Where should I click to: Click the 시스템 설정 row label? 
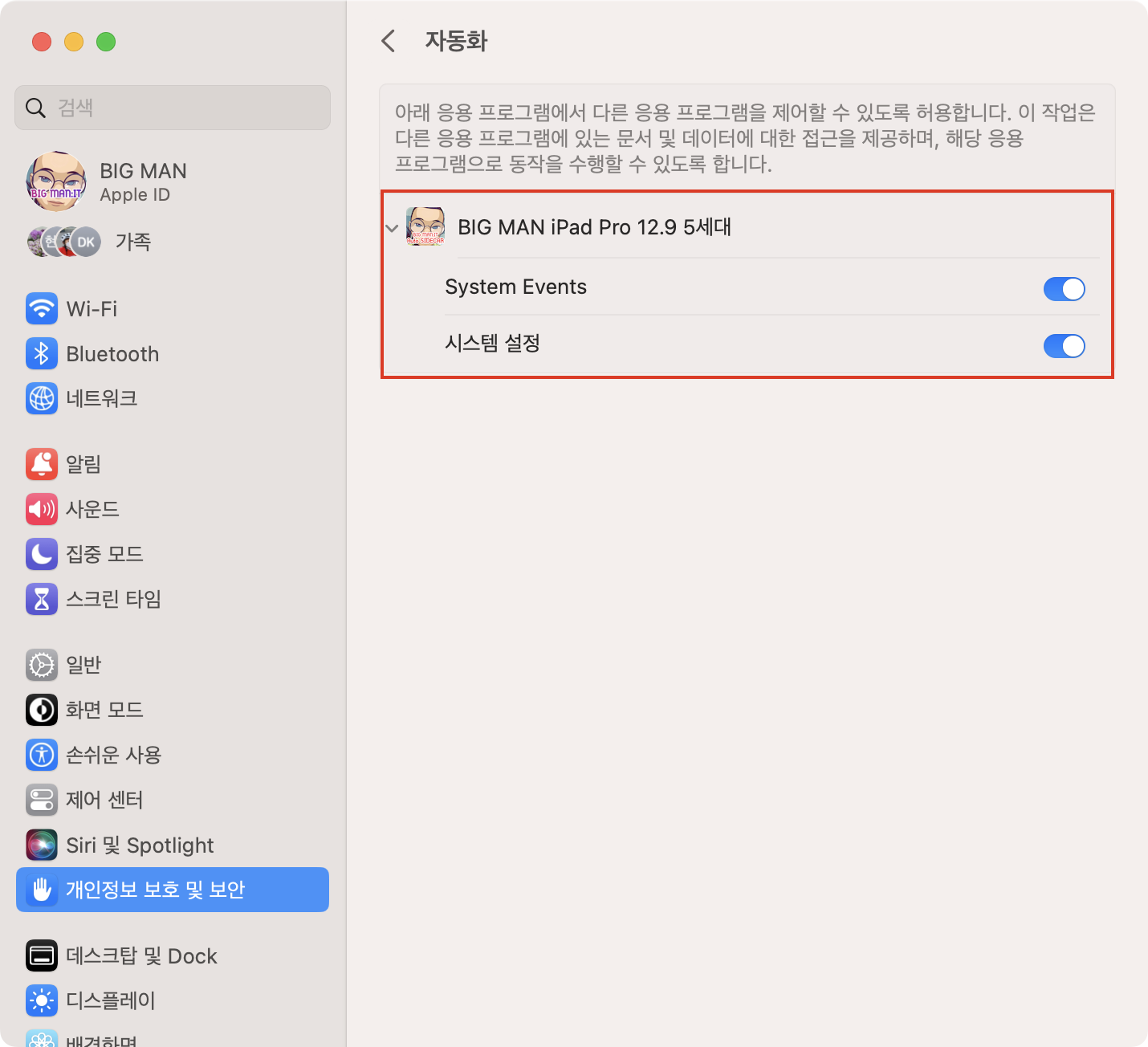(492, 344)
